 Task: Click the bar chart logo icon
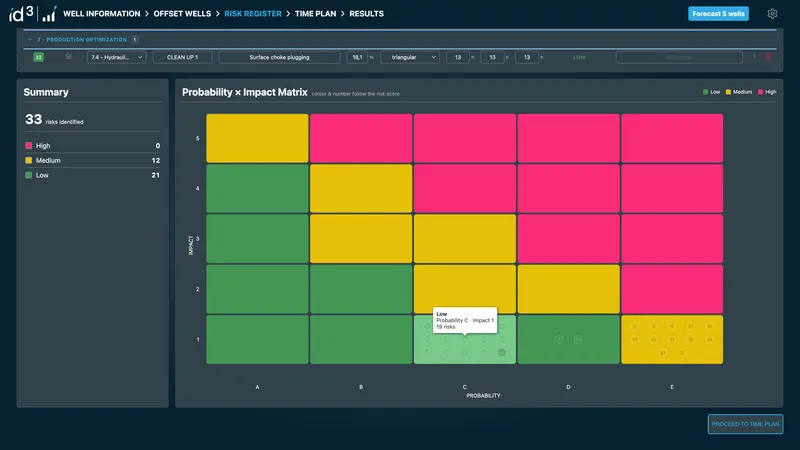(49, 14)
